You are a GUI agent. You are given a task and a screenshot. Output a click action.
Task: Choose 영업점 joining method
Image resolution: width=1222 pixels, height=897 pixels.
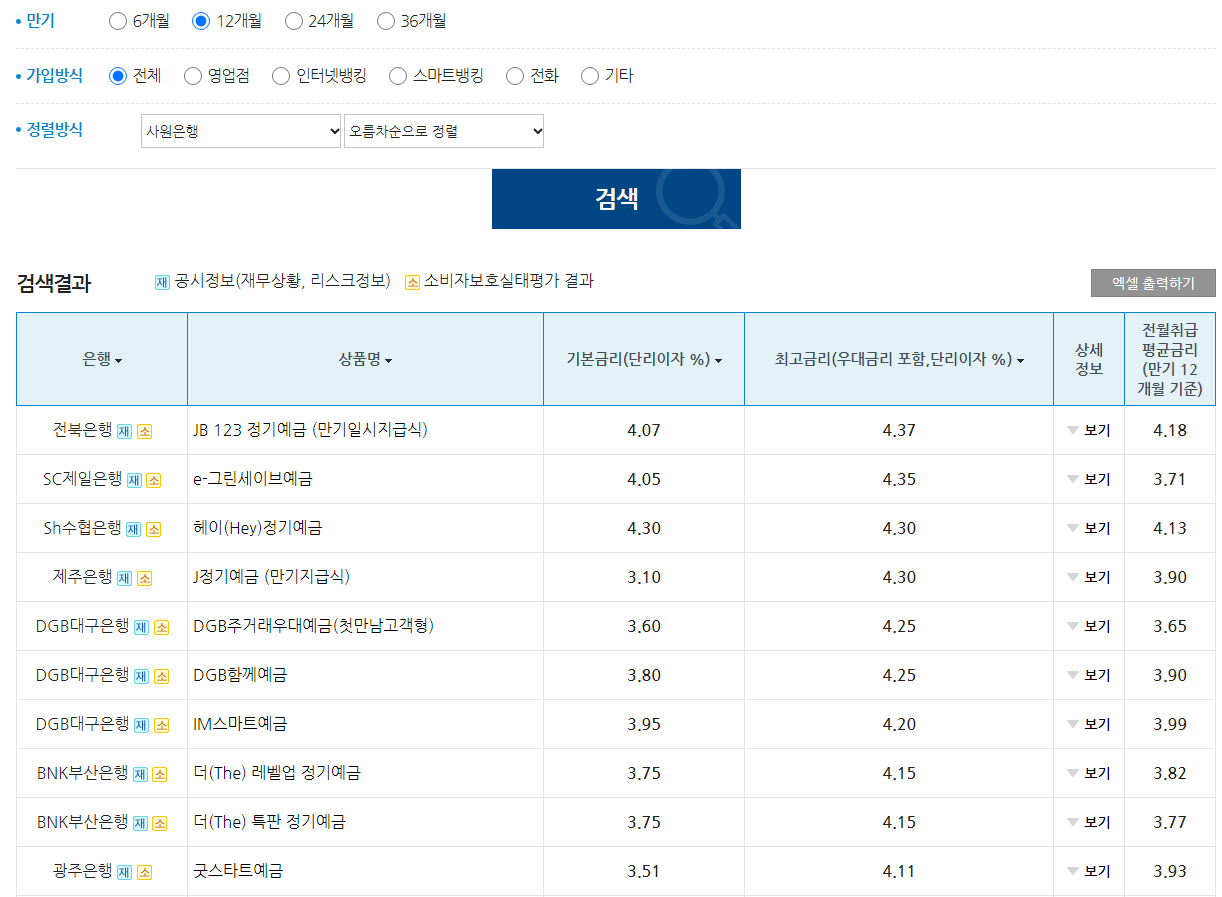point(193,76)
